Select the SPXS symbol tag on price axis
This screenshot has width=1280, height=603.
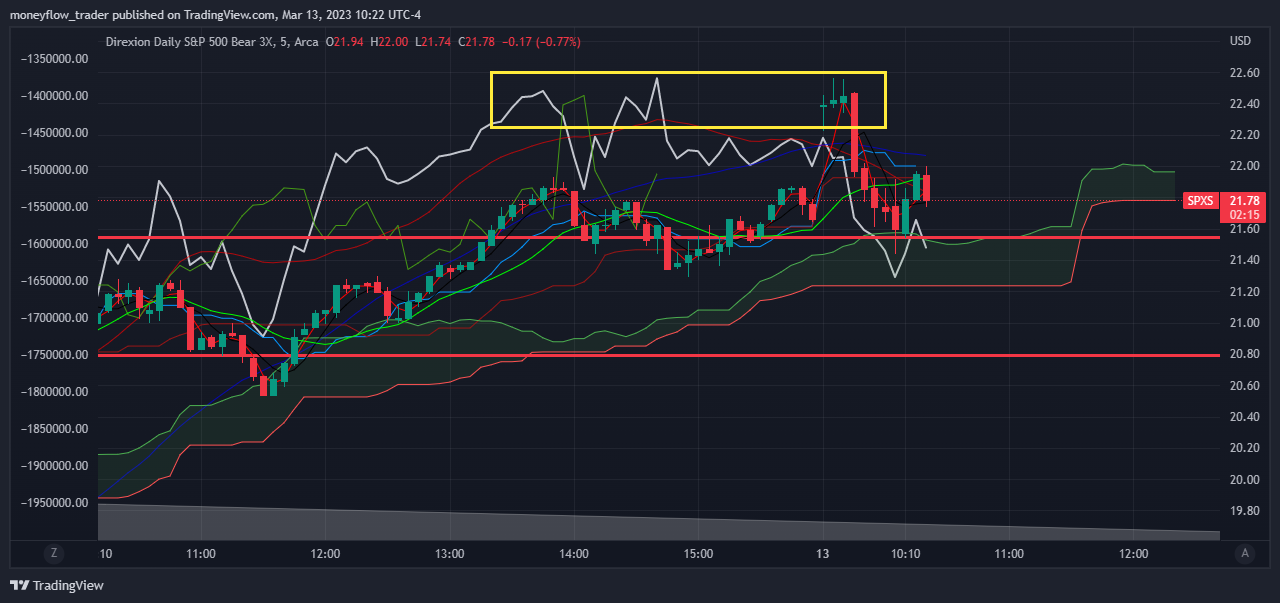click(x=1200, y=200)
